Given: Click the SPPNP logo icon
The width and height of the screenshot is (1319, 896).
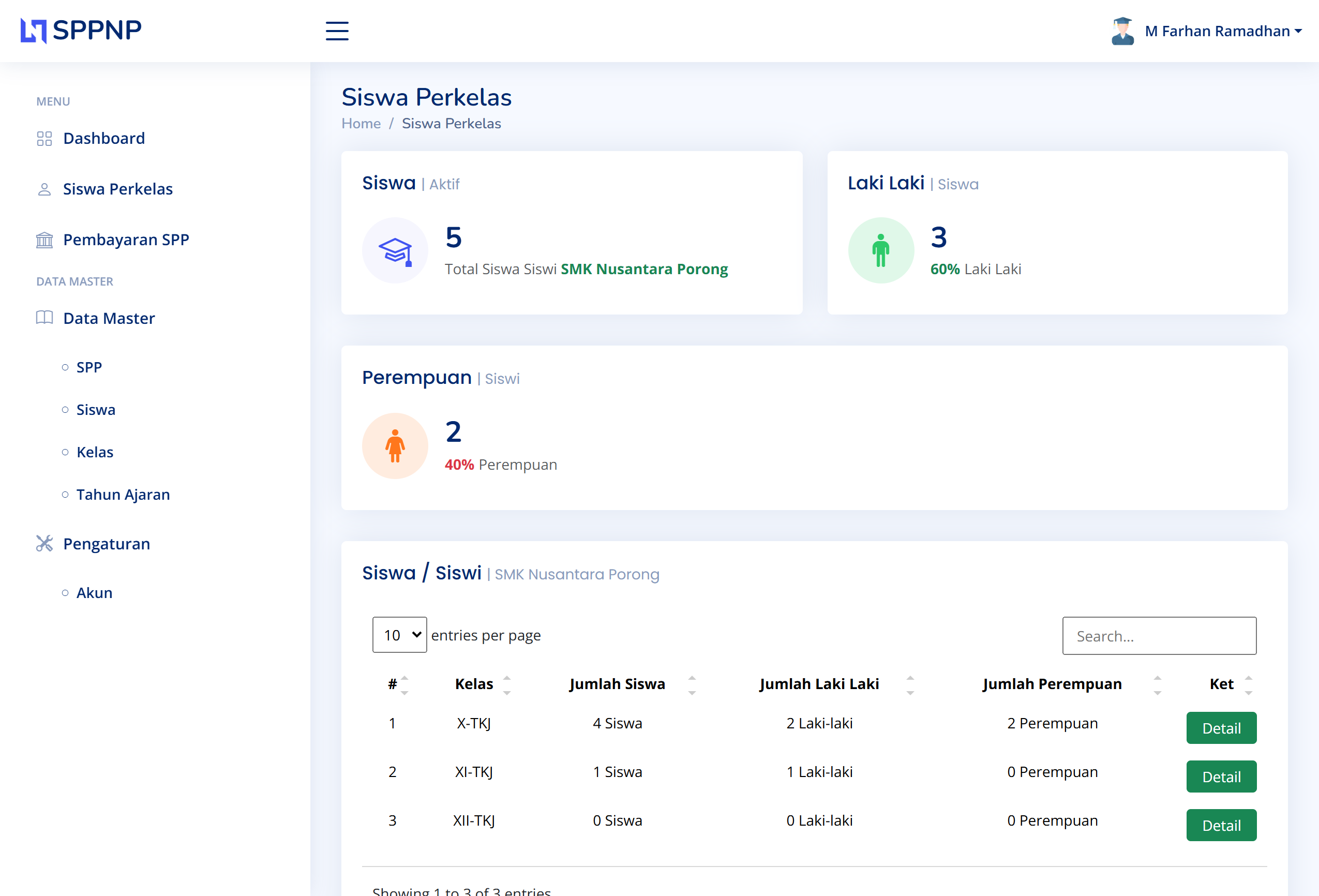Looking at the screenshot, I should [33, 31].
